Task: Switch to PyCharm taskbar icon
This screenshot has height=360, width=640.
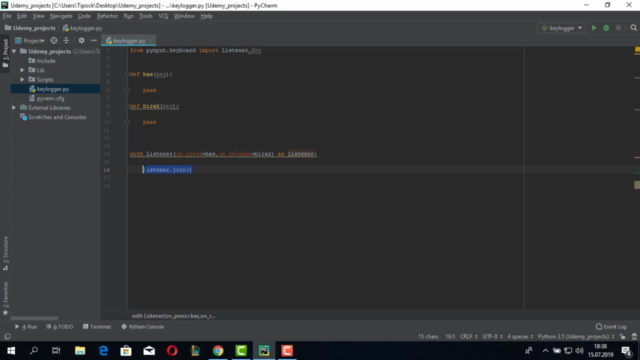Action: 264,351
